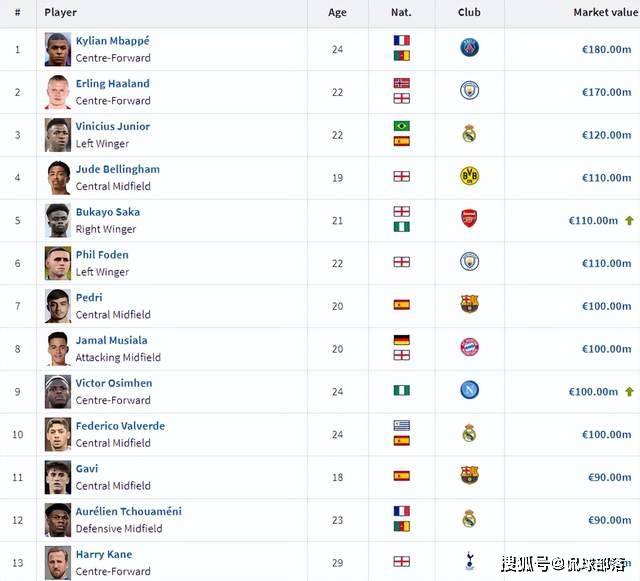The height and width of the screenshot is (581, 640).
Task: Click Real Madrid crest beside Vinicius Junior
Action: tap(469, 134)
